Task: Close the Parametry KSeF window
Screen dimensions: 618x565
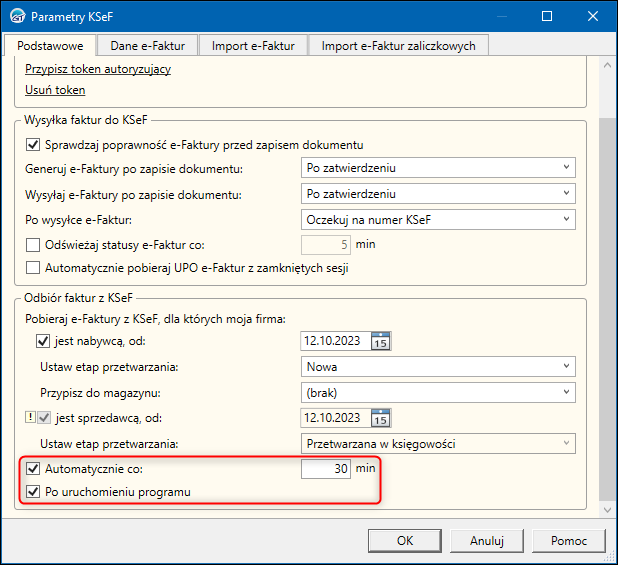Action: [594, 17]
